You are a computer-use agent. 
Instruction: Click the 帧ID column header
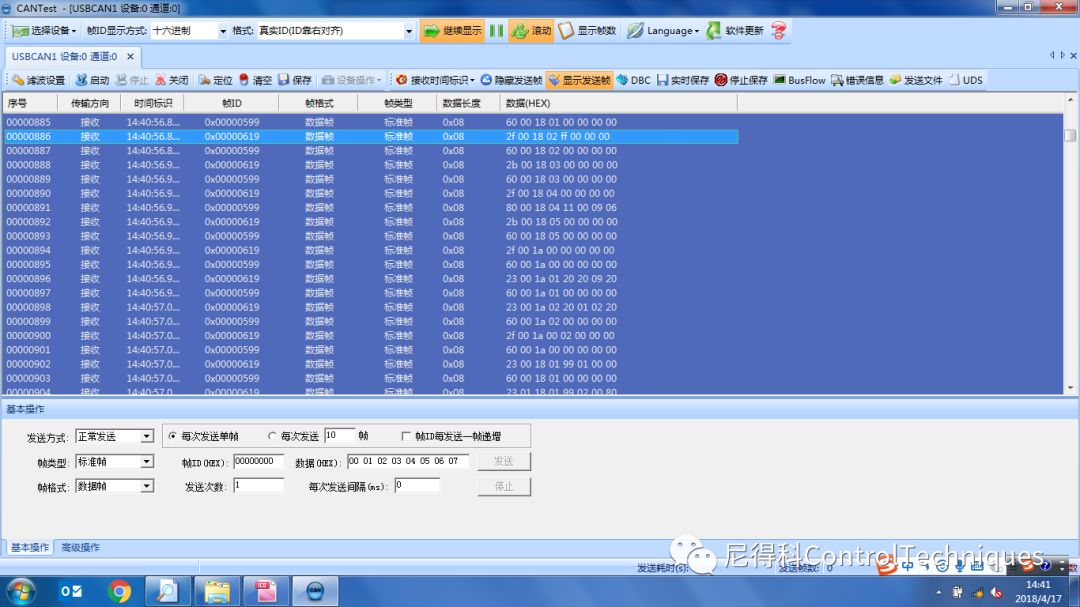tap(231, 103)
